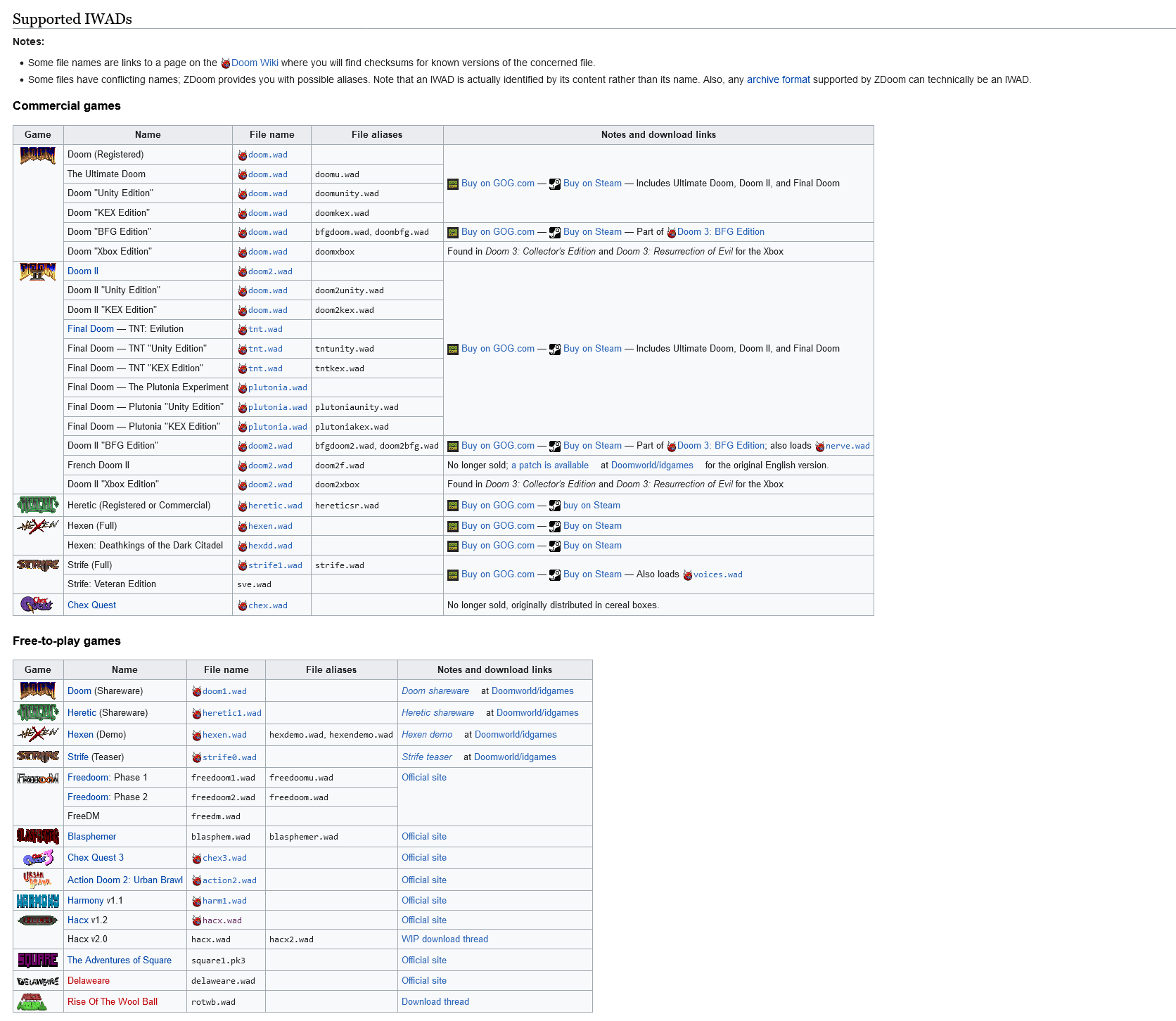
Task: Open Official site link for Chex Quest 3
Action: (424, 858)
